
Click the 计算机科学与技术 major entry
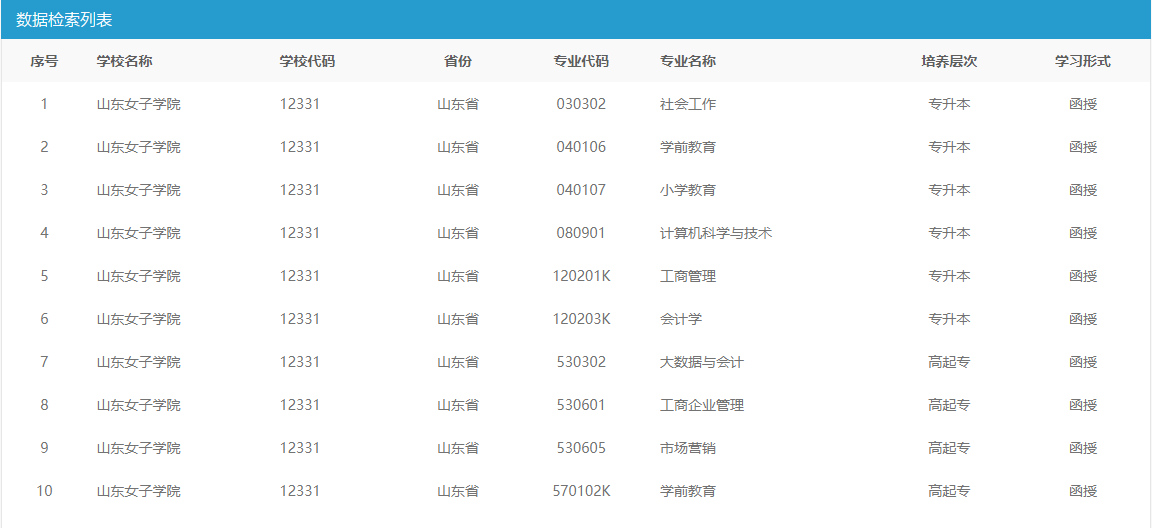coord(716,233)
